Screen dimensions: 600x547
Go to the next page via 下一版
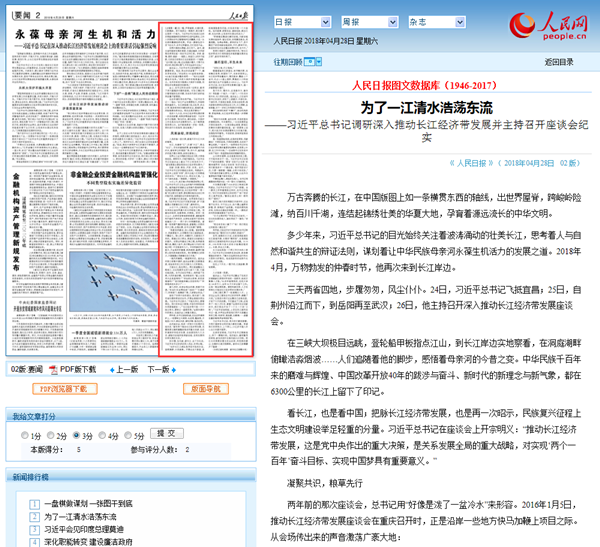(158, 369)
